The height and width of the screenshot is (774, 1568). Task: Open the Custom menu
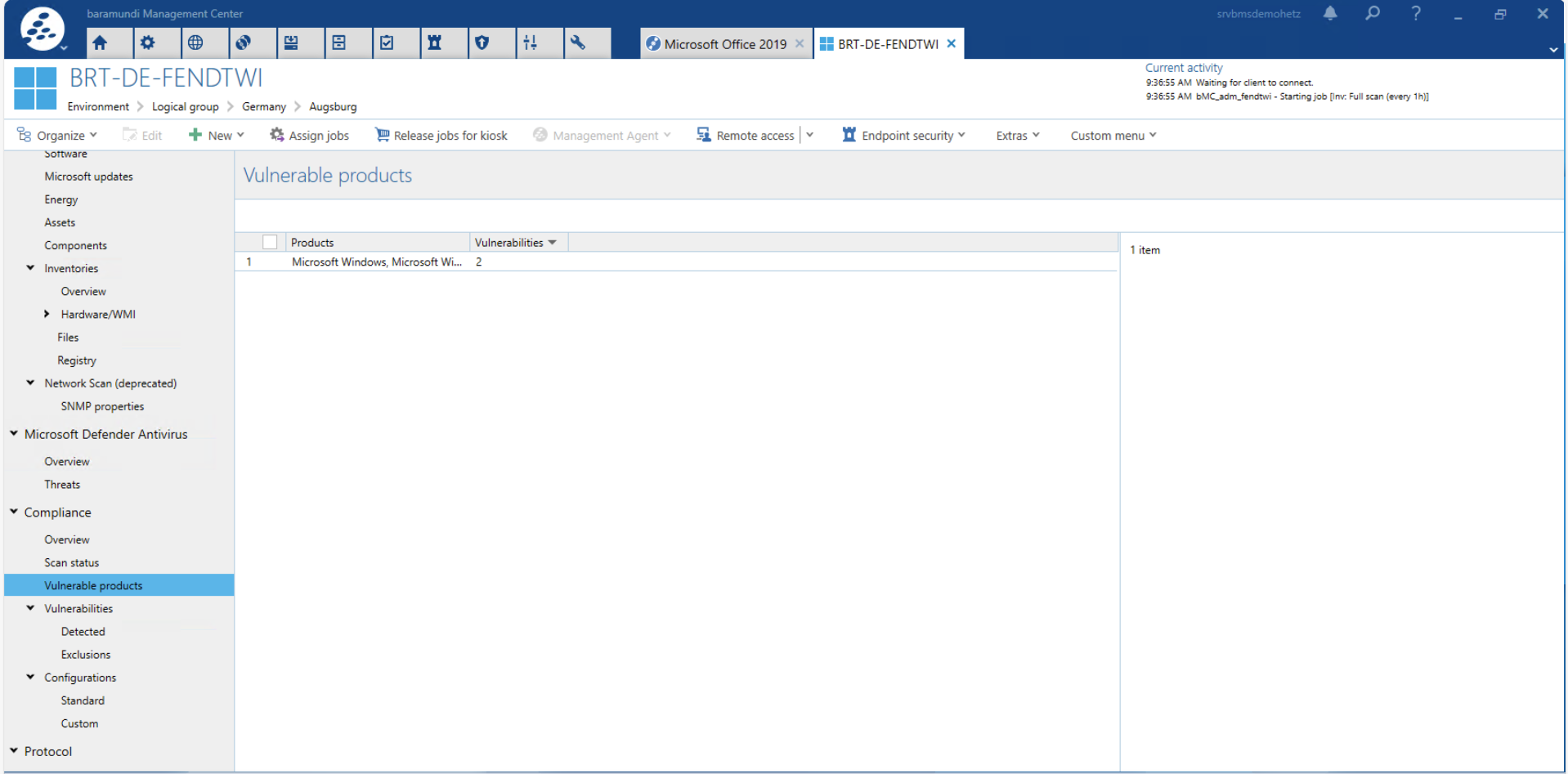click(x=1113, y=136)
